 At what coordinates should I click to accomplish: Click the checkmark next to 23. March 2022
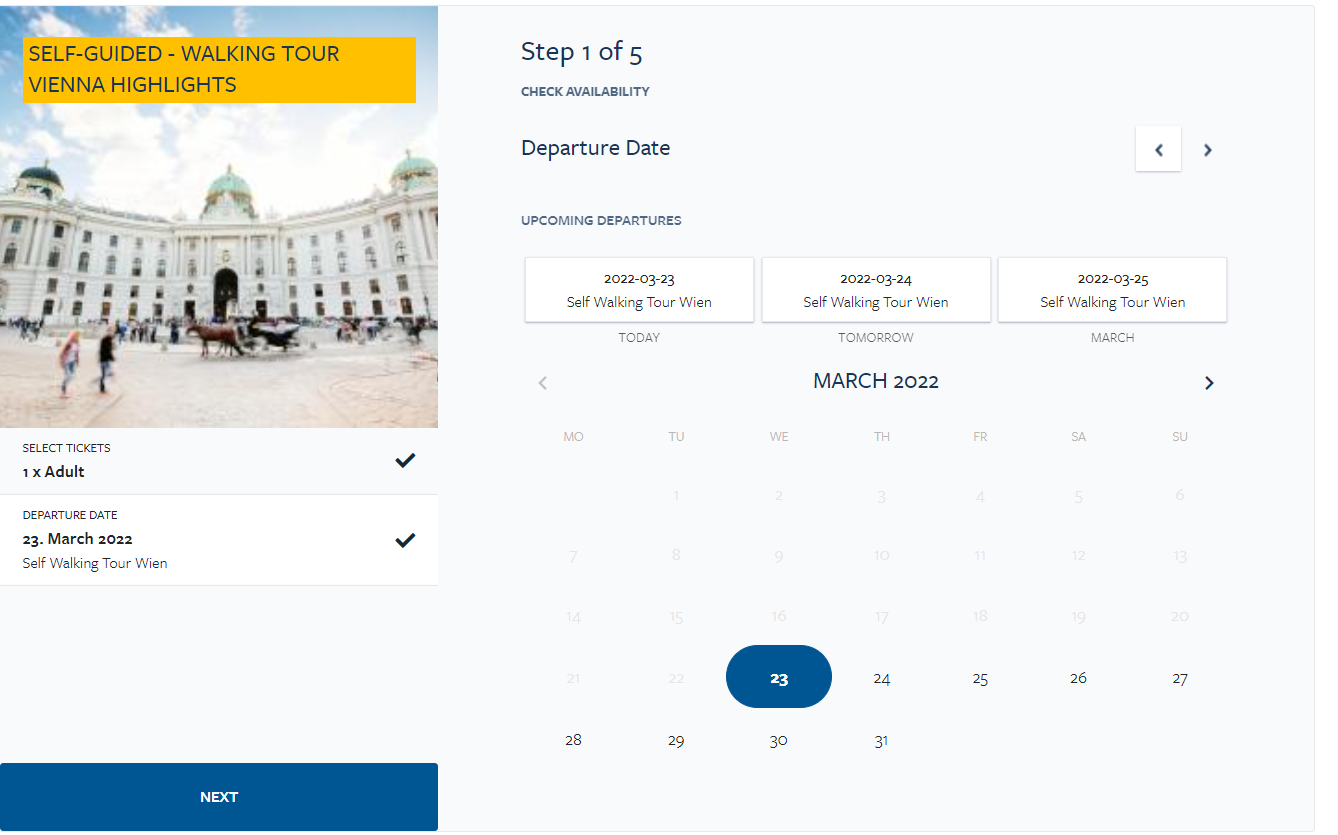point(405,540)
